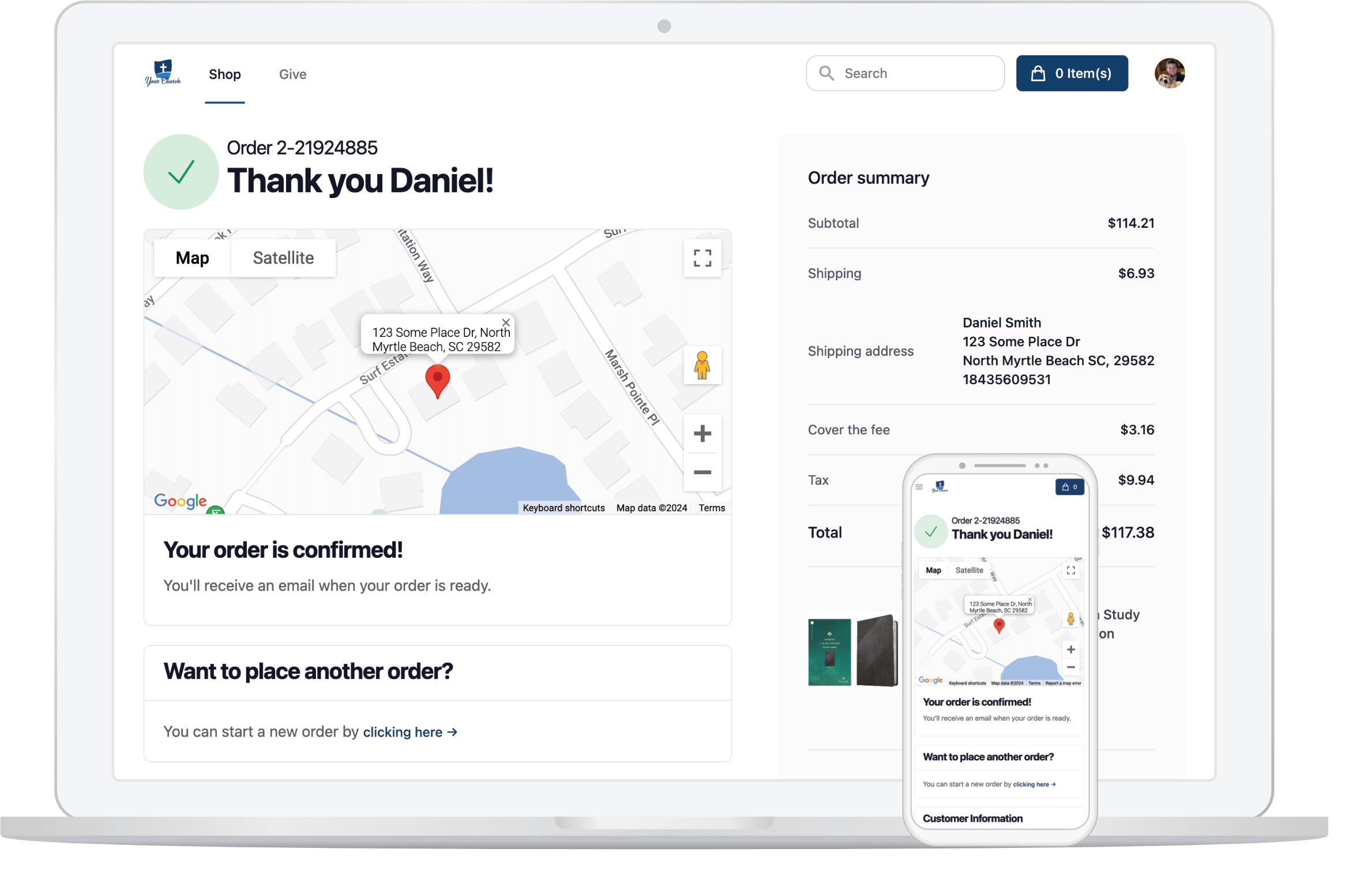1372x890 pixels.
Task: Zoom out on the laptop map
Action: click(x=702, y=472)
